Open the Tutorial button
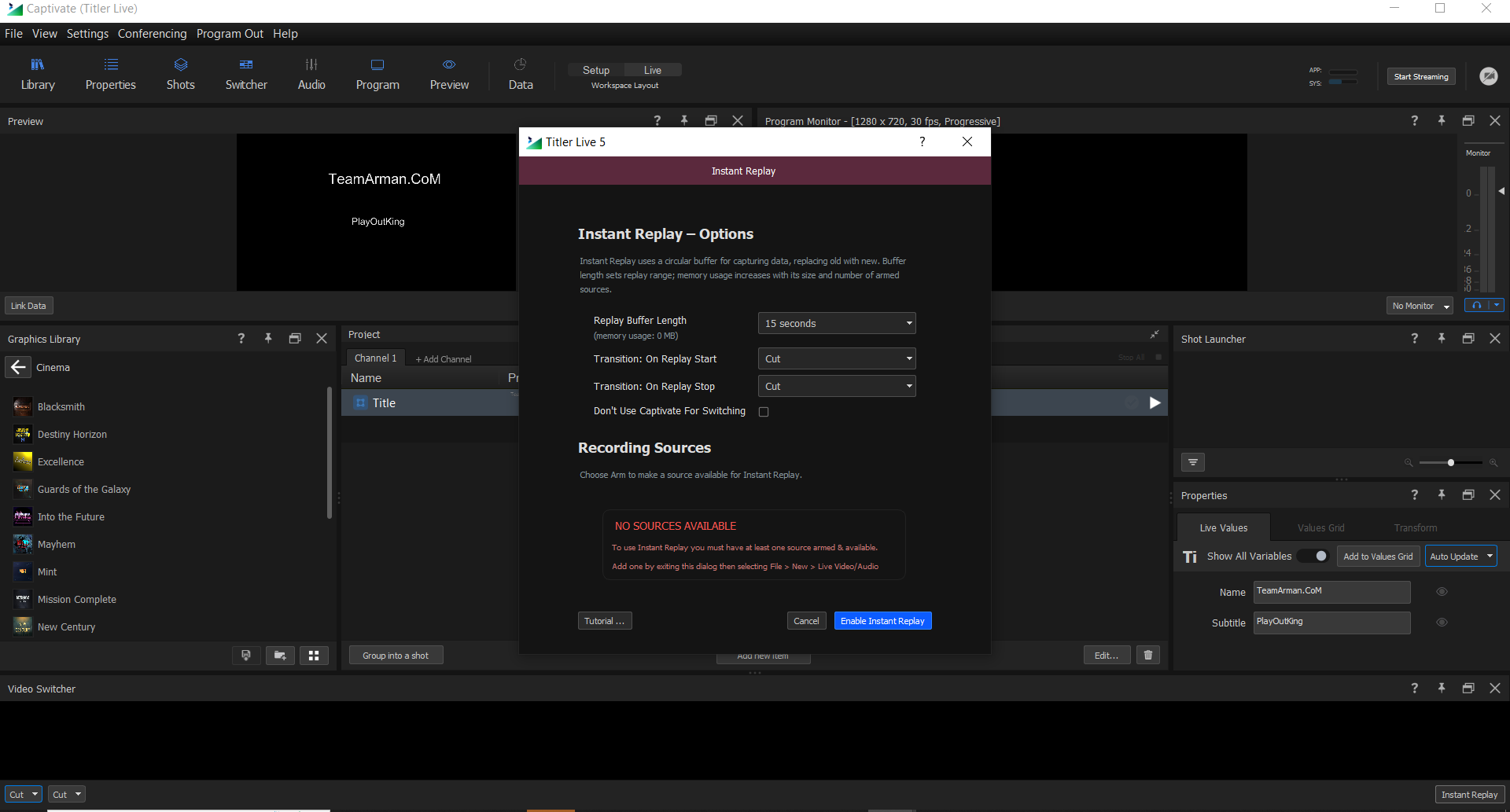1510x812 pixels. (604, 621)
